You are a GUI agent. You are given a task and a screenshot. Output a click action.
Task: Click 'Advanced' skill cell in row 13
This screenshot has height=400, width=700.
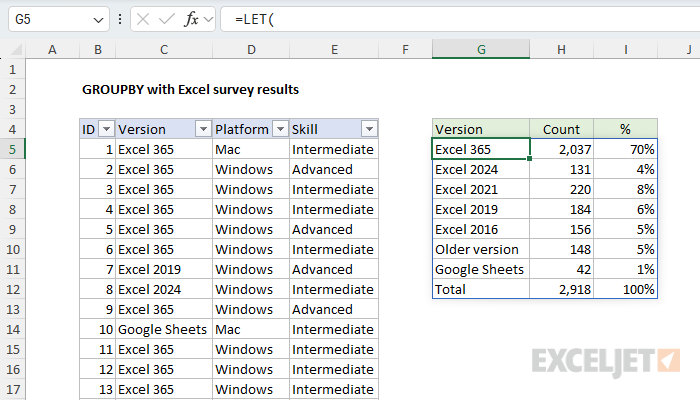pos(334,309)
